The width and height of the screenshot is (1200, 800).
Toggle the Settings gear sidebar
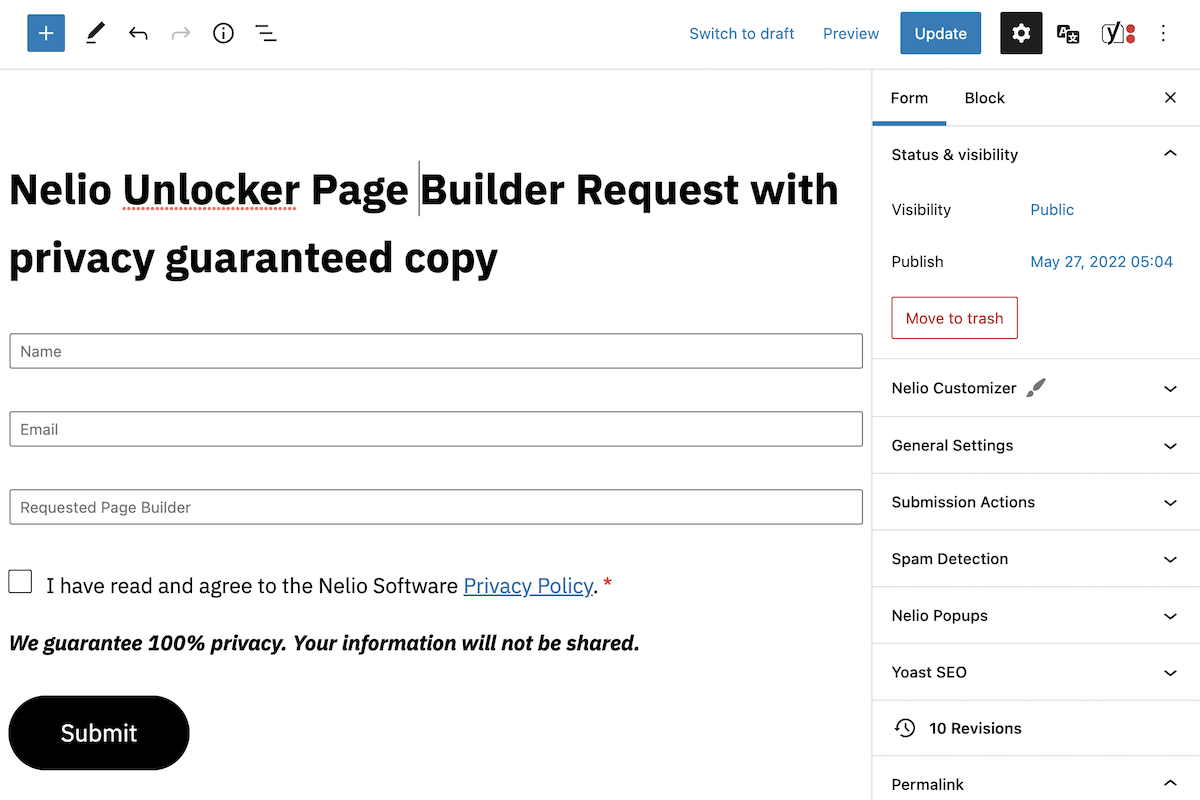click(1021, 33)
